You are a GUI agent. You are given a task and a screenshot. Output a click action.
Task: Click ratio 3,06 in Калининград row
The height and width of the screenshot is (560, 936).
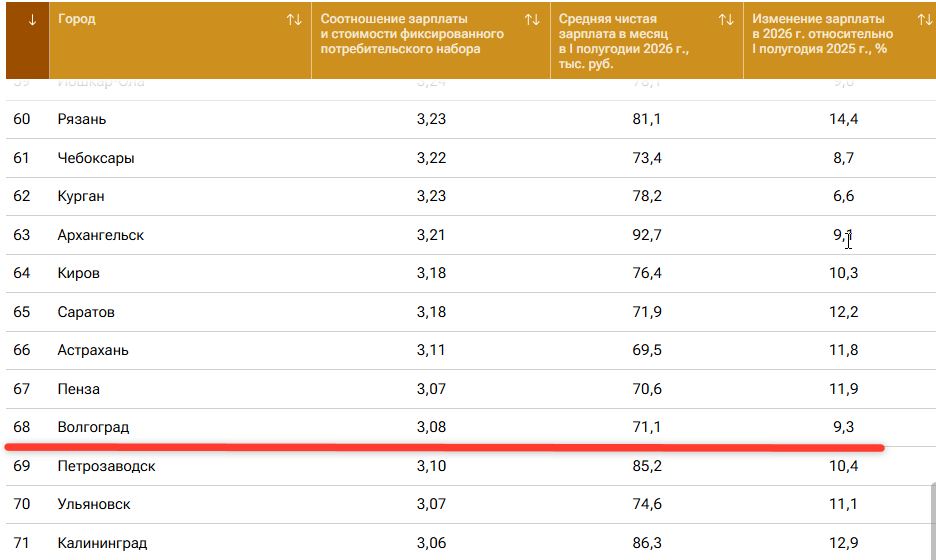[431, 543]
